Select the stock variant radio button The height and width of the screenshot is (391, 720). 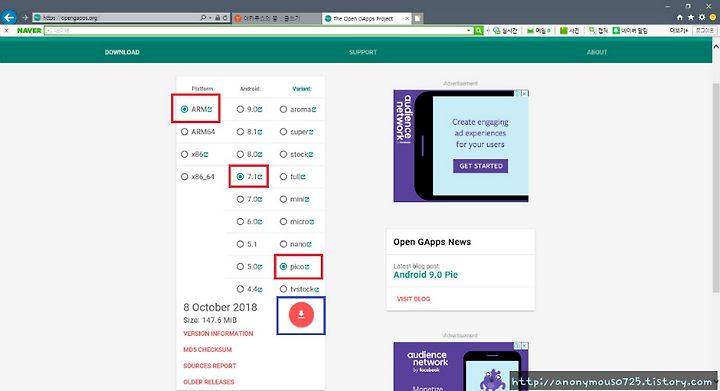(283, 154)
